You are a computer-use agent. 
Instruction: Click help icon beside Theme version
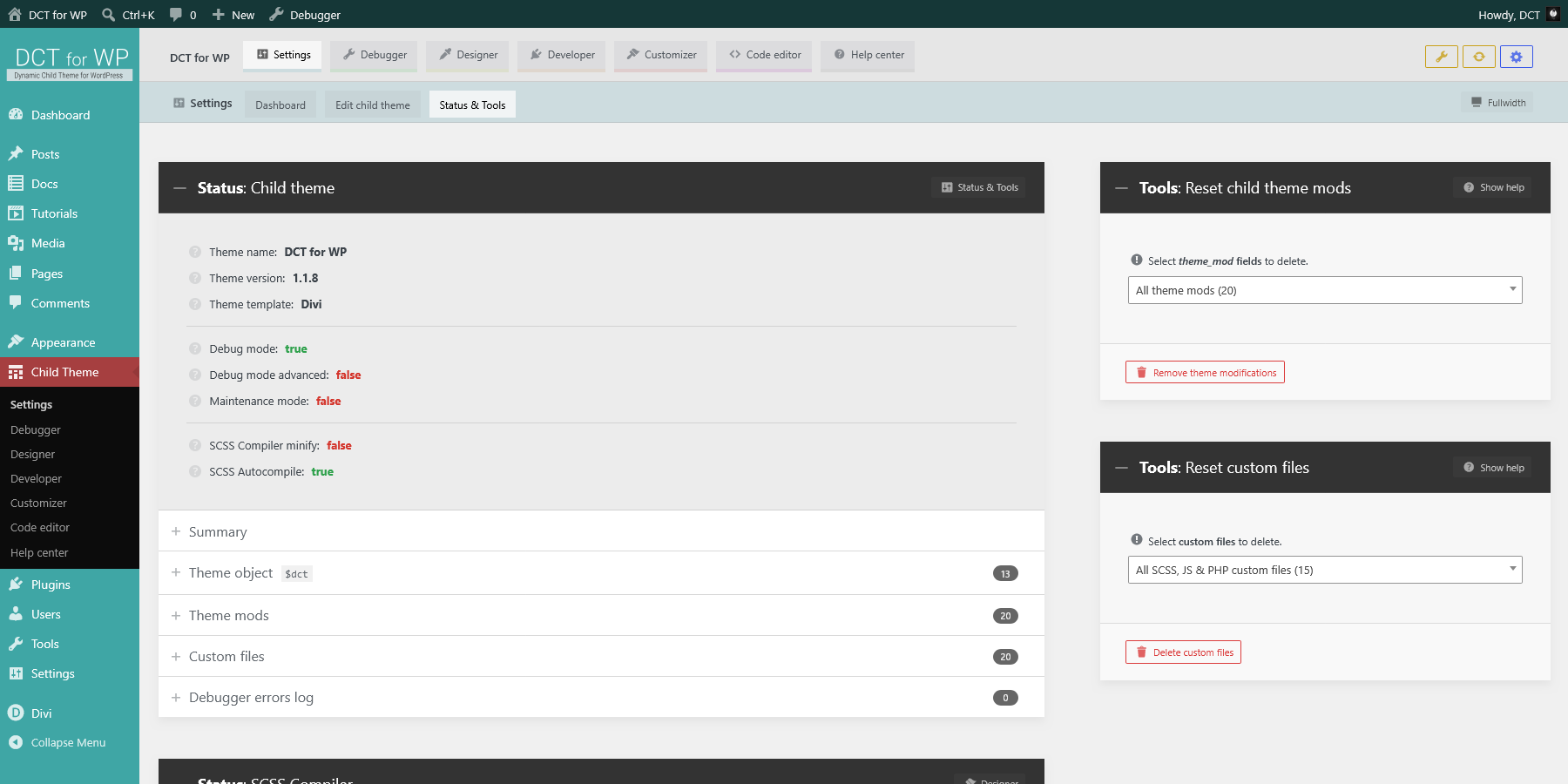195,278
